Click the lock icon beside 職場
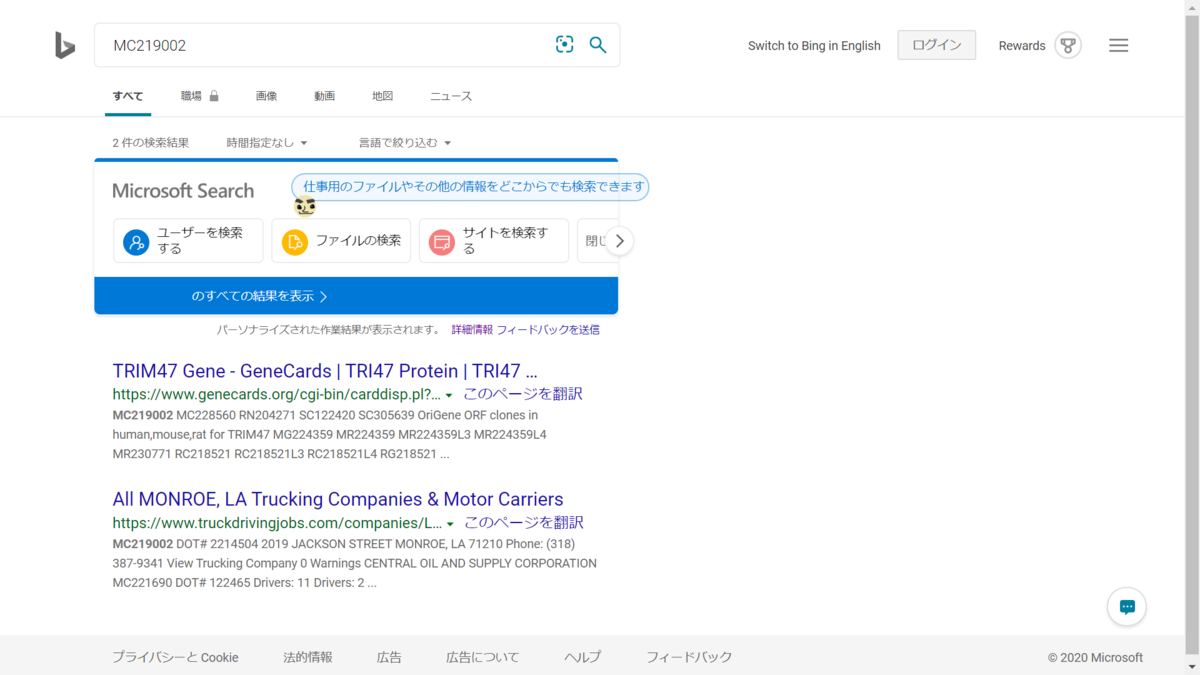 [x=214, y=96]
